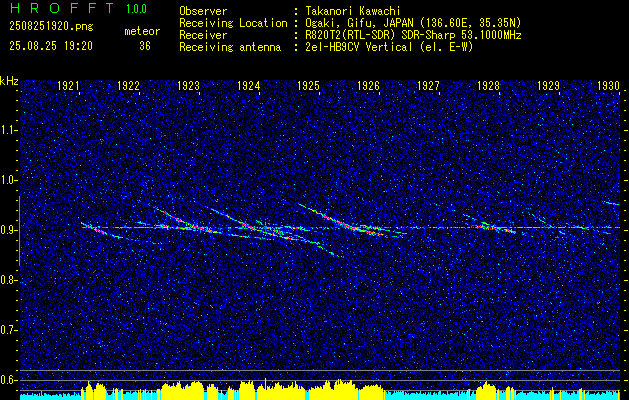This screenshot has height=400, width=629.
Task: Click the Receiver label
Action: click(x=203, y=35)
